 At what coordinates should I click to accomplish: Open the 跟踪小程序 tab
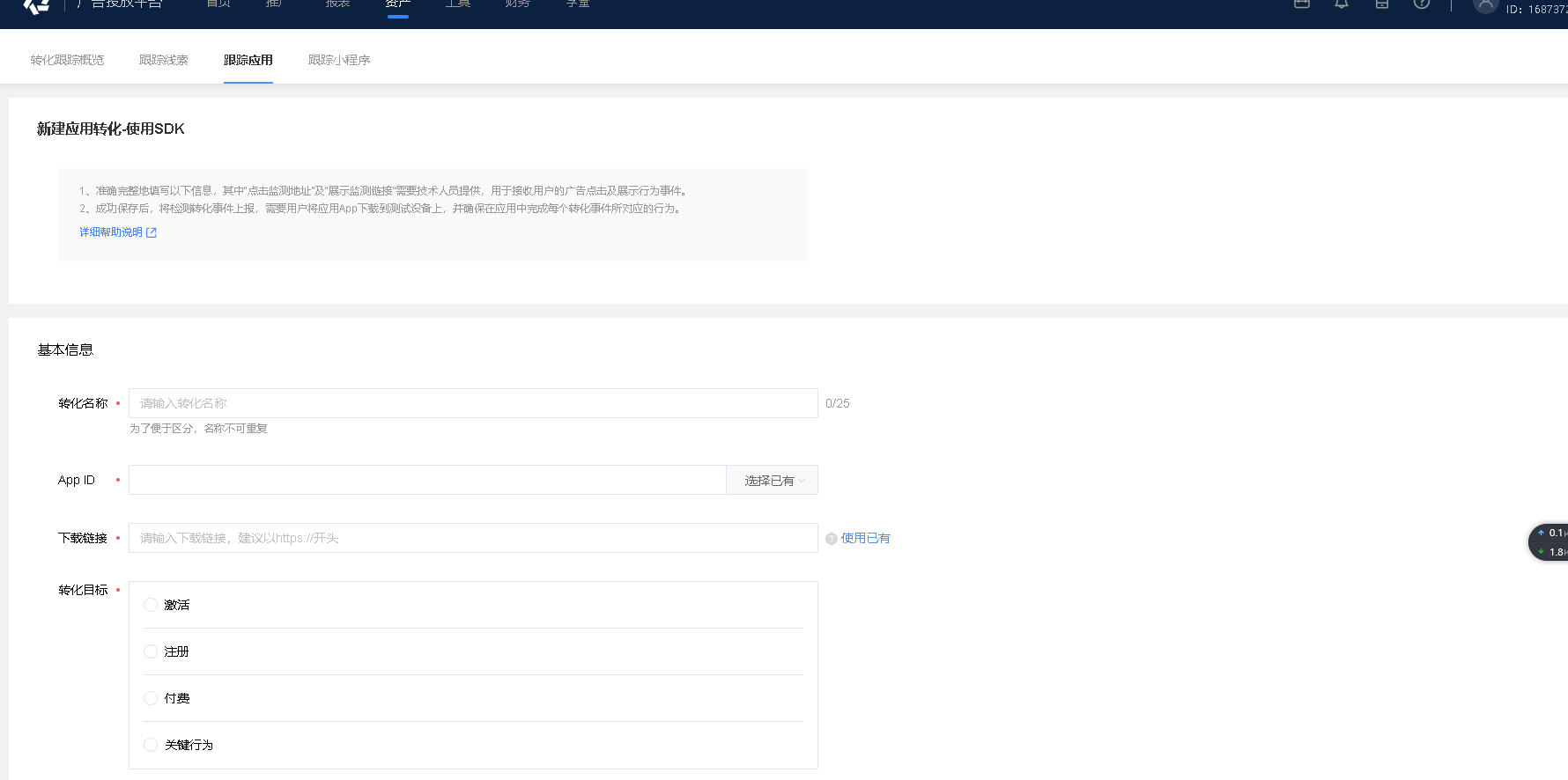(x=339, y=60)
